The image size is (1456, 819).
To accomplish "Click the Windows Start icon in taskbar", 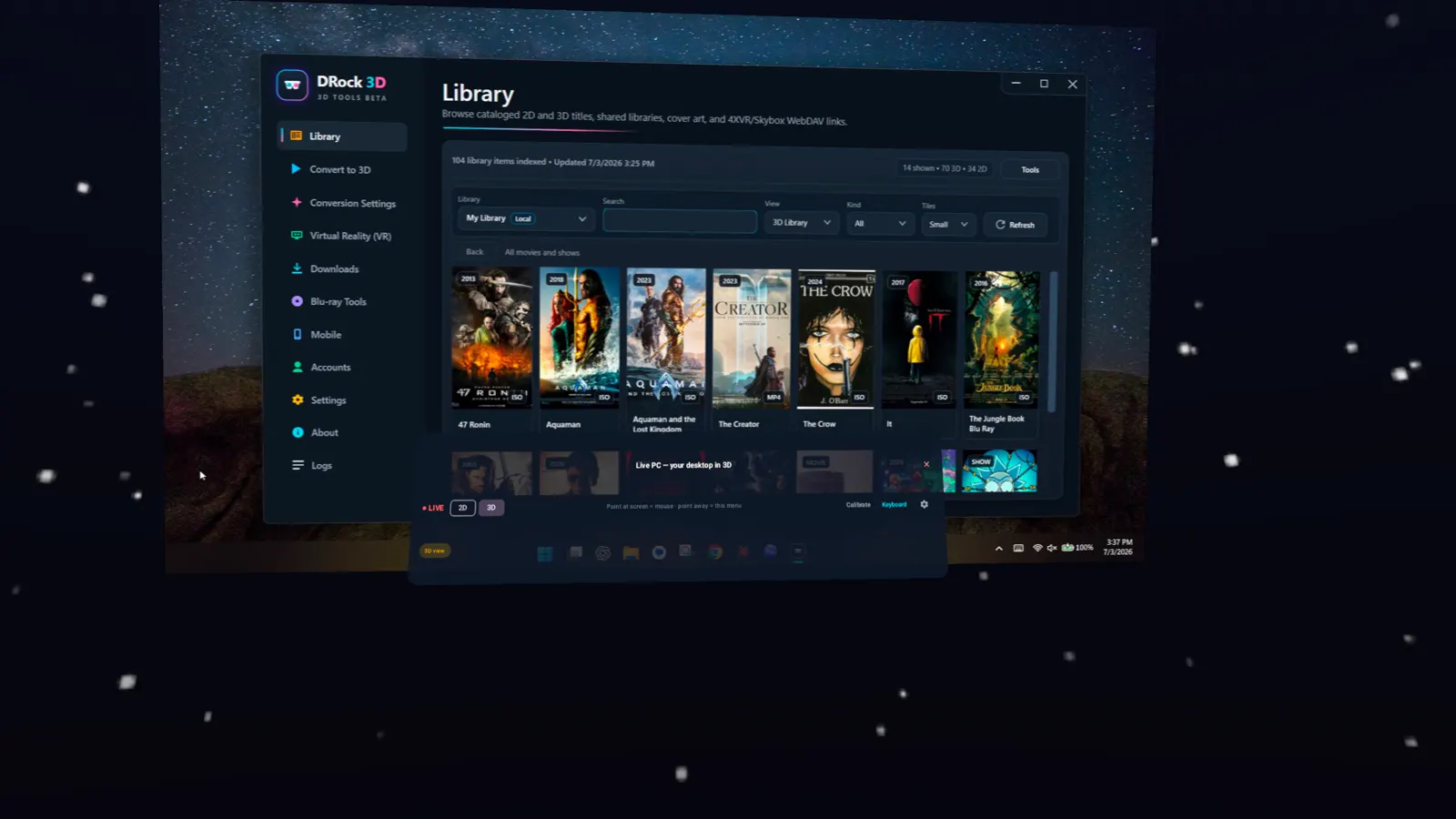I will (x=545, y=554).
